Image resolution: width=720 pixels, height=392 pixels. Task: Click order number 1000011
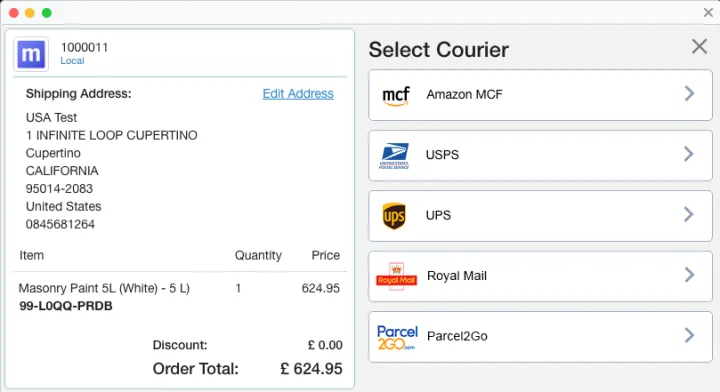(x=84, y=47)
